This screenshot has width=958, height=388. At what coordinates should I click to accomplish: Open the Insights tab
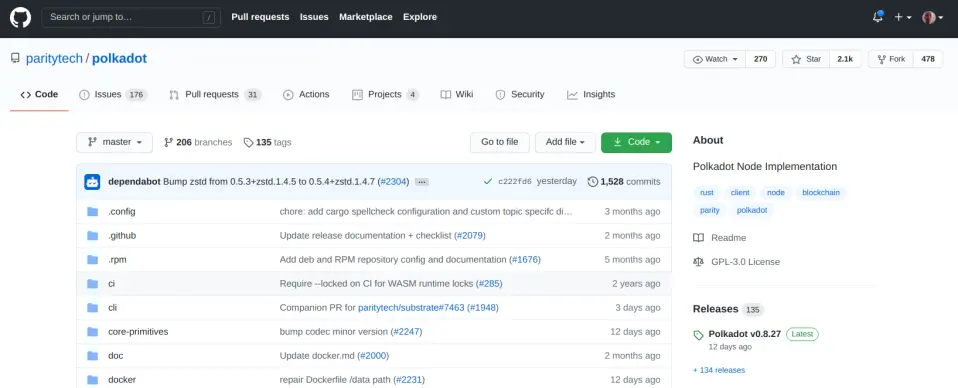pos(591,95)
